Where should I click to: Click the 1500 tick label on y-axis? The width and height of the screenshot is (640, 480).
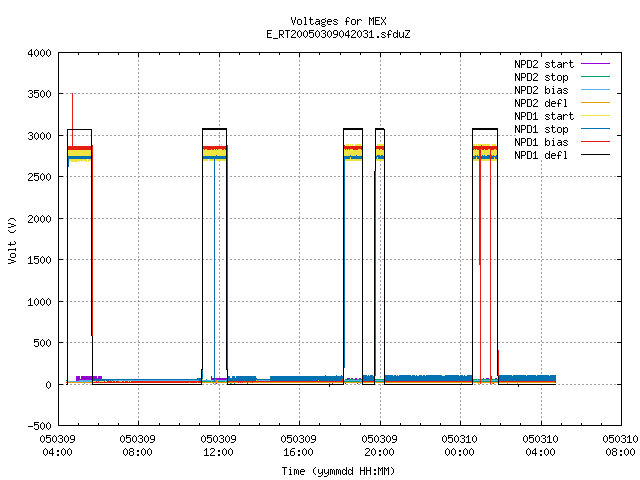(x=40, y=260)
